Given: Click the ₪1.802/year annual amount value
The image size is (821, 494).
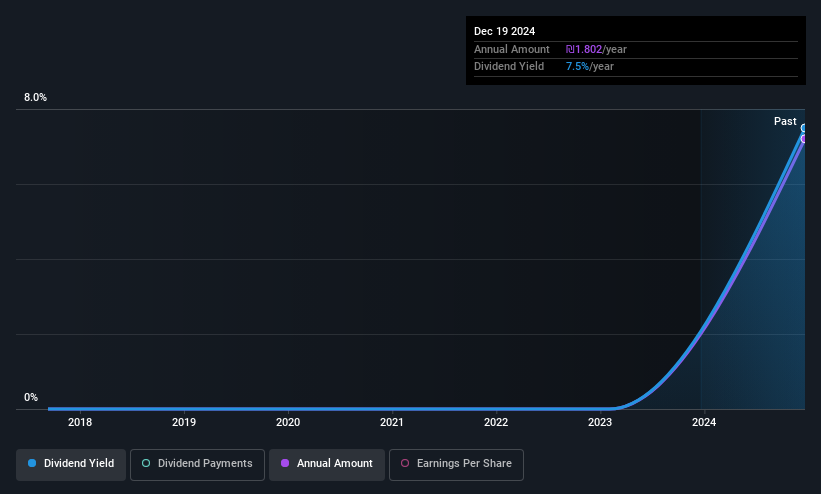Looking at the screenshot, I should coord(596,49).
